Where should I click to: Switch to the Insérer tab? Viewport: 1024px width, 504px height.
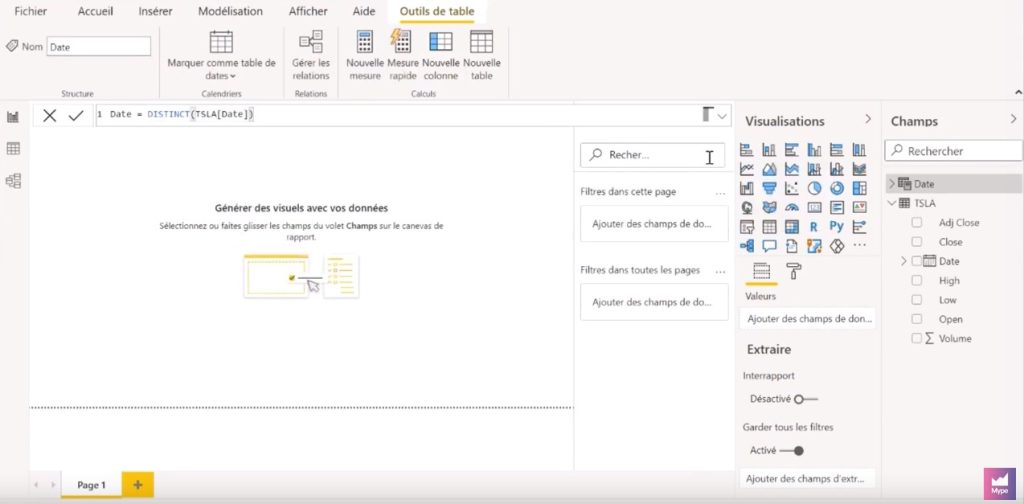pos(155,11)
